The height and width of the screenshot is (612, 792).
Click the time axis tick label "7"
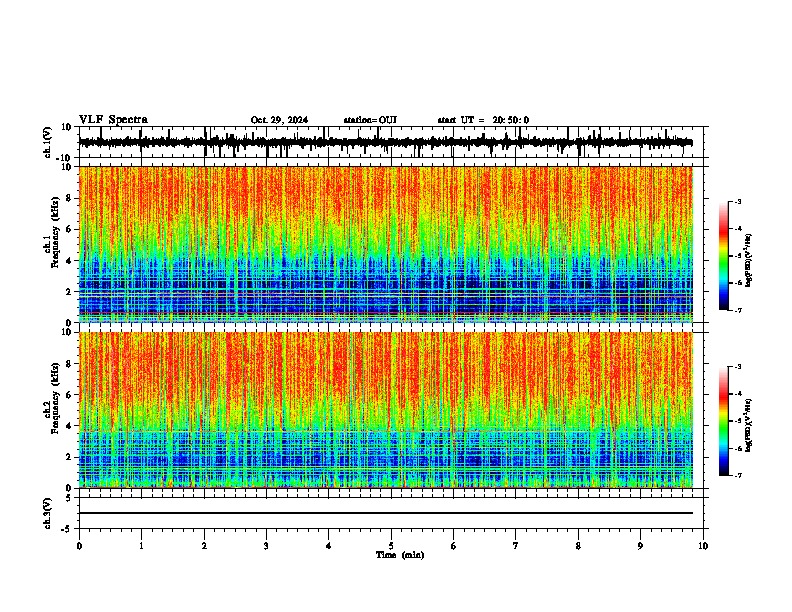click(516, 546)
